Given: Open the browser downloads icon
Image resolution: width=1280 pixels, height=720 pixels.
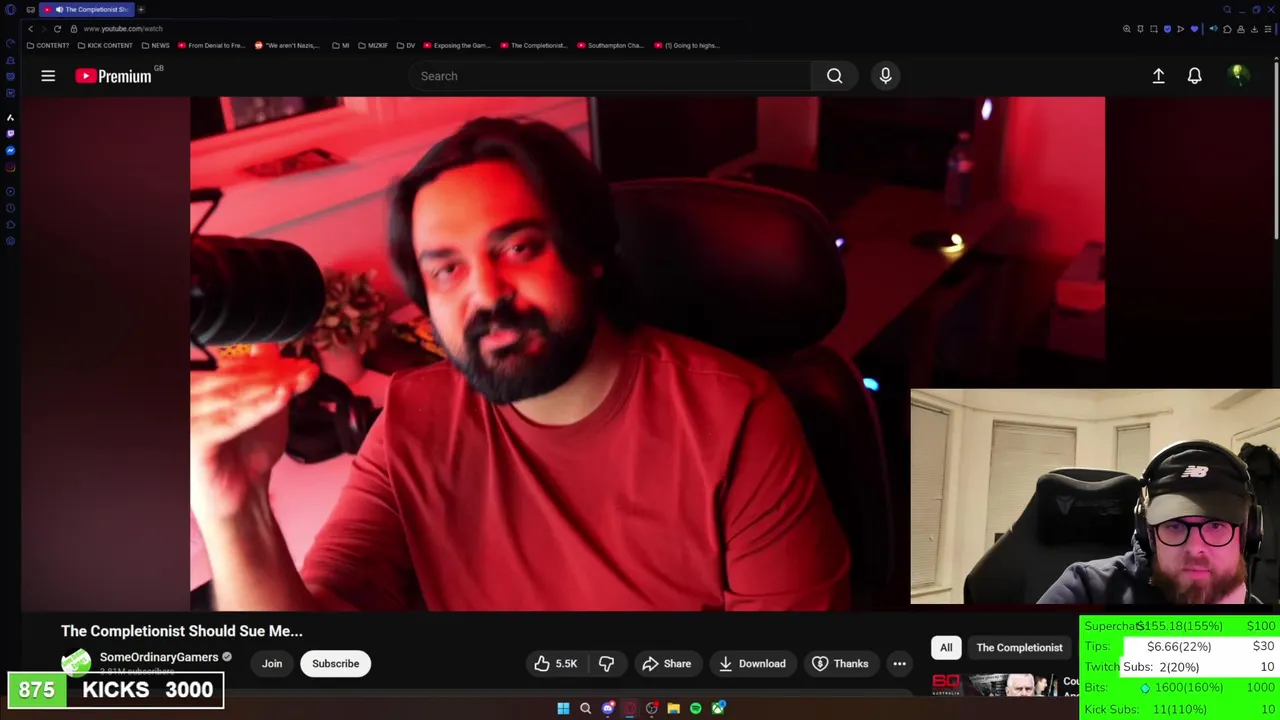Looking at the screenshot, I should point(1254,29).
